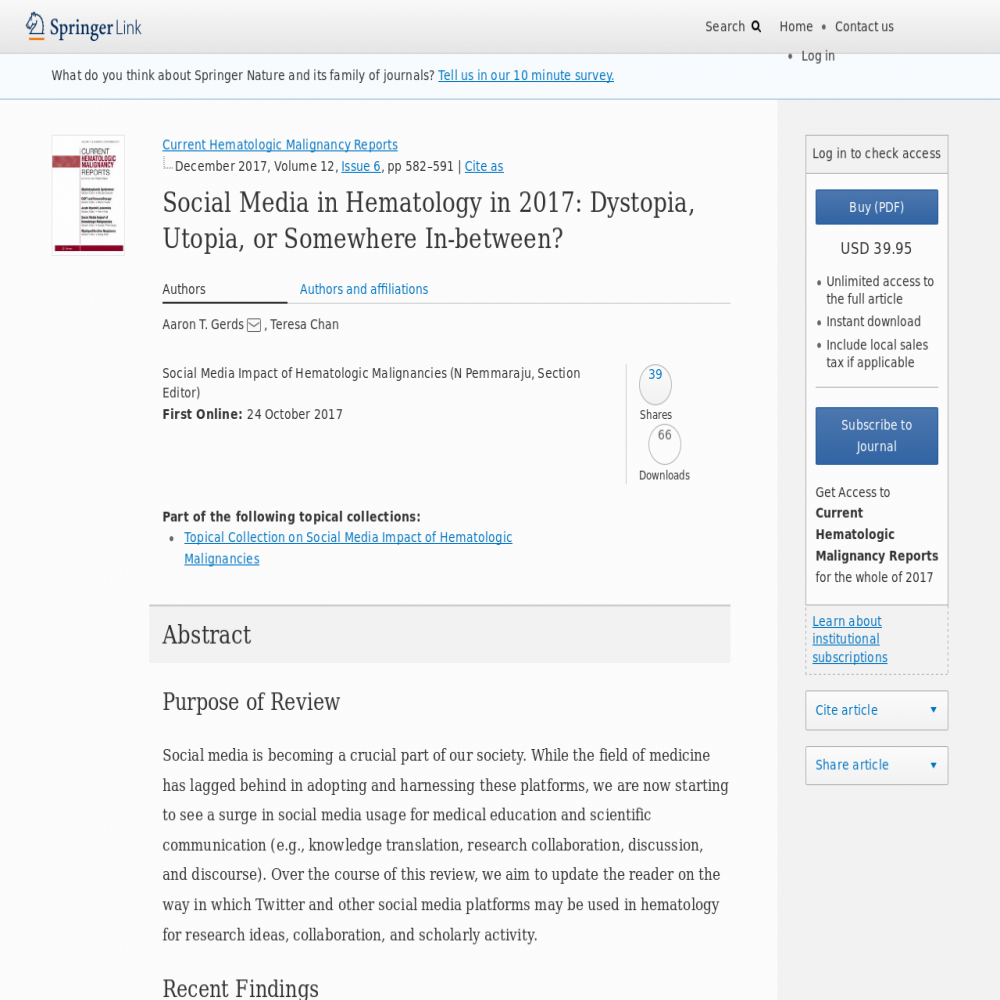Screen dimensions: 1000x1000
Task: Open the Issue 6 link
Action: (361, 166)
